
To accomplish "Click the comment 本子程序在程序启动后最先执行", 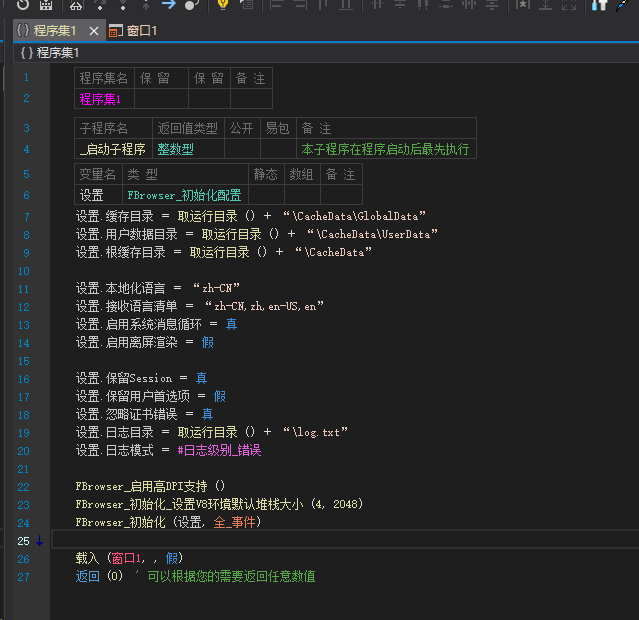I will [x=385, y=149].
